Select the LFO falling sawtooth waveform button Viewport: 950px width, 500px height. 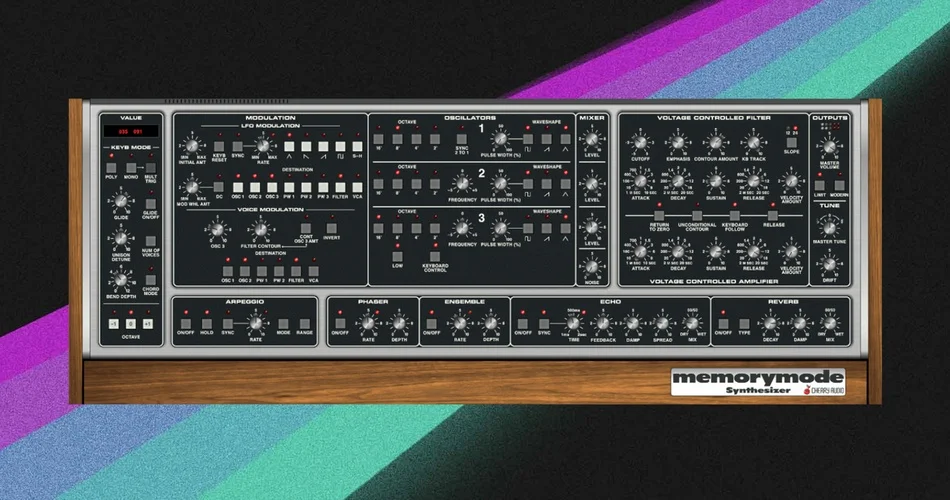(x=306, y=146)
